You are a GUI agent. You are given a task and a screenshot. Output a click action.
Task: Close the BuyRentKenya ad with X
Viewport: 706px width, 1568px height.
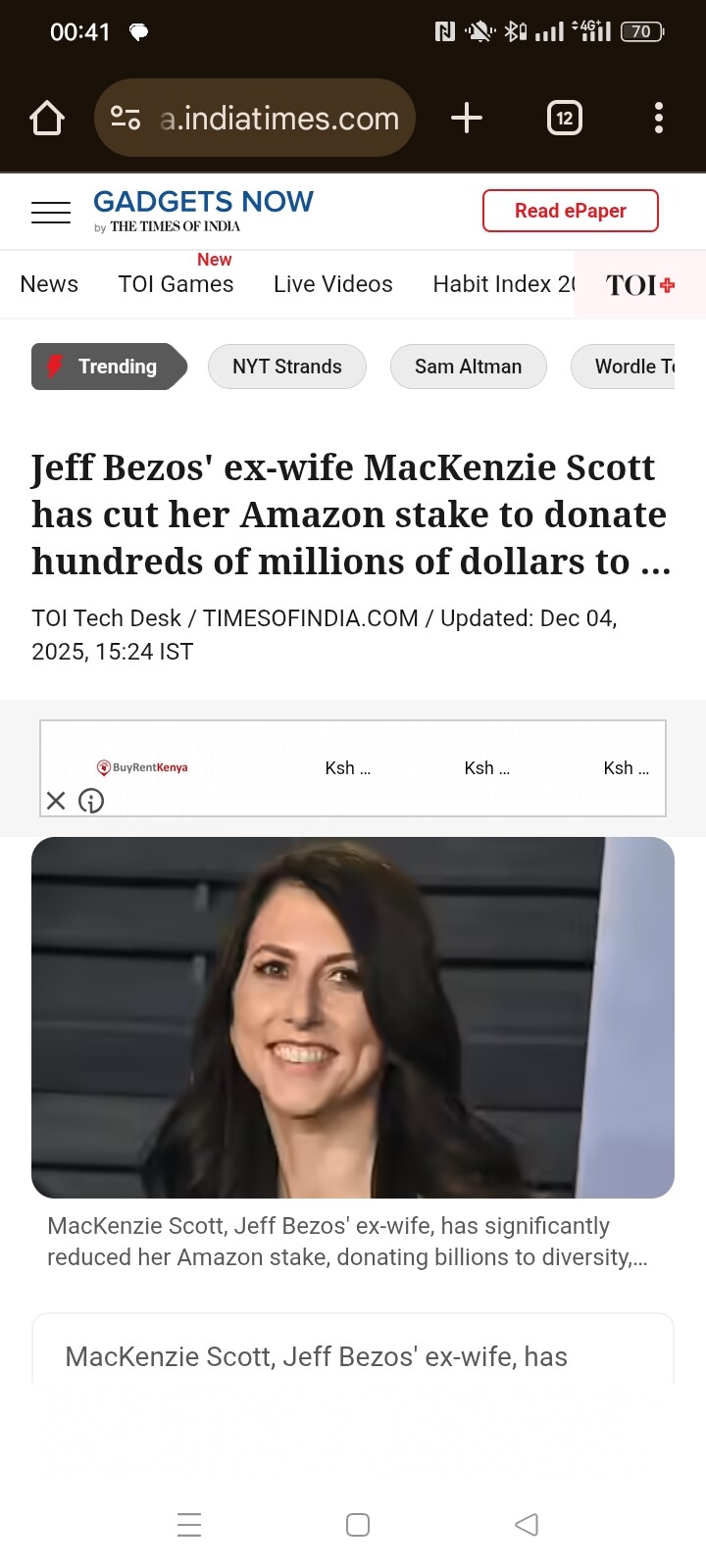(x=56, y=802)
